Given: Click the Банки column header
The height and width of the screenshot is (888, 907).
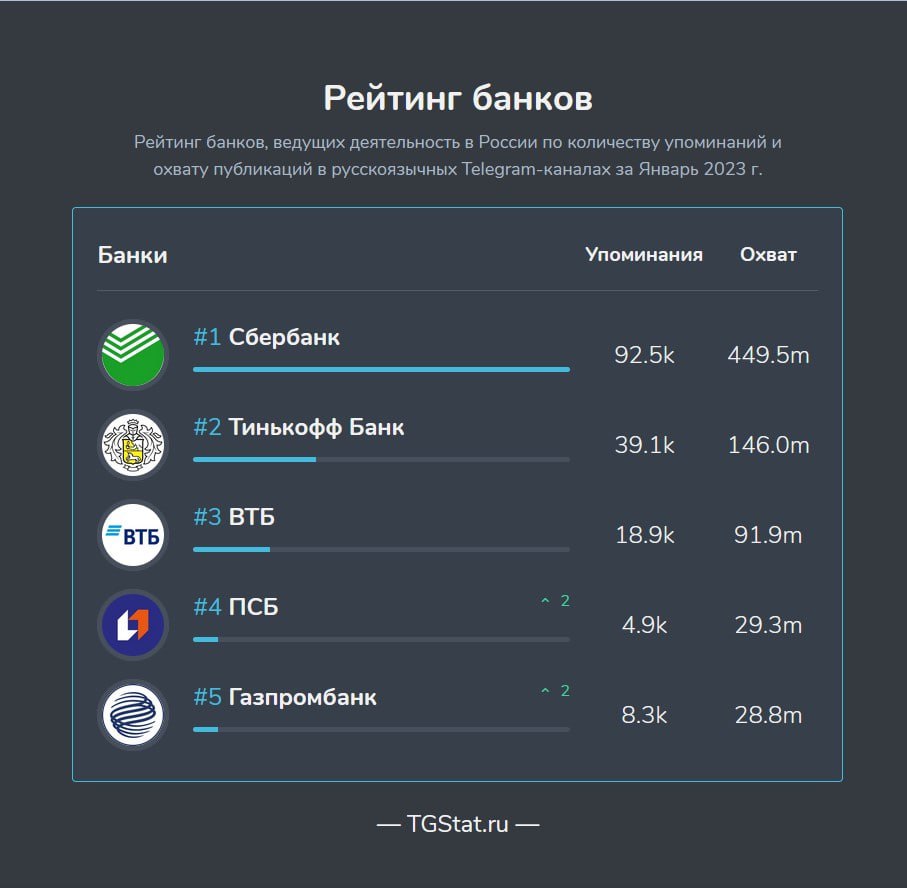Looking at the screenshot, I should [132, 255].
